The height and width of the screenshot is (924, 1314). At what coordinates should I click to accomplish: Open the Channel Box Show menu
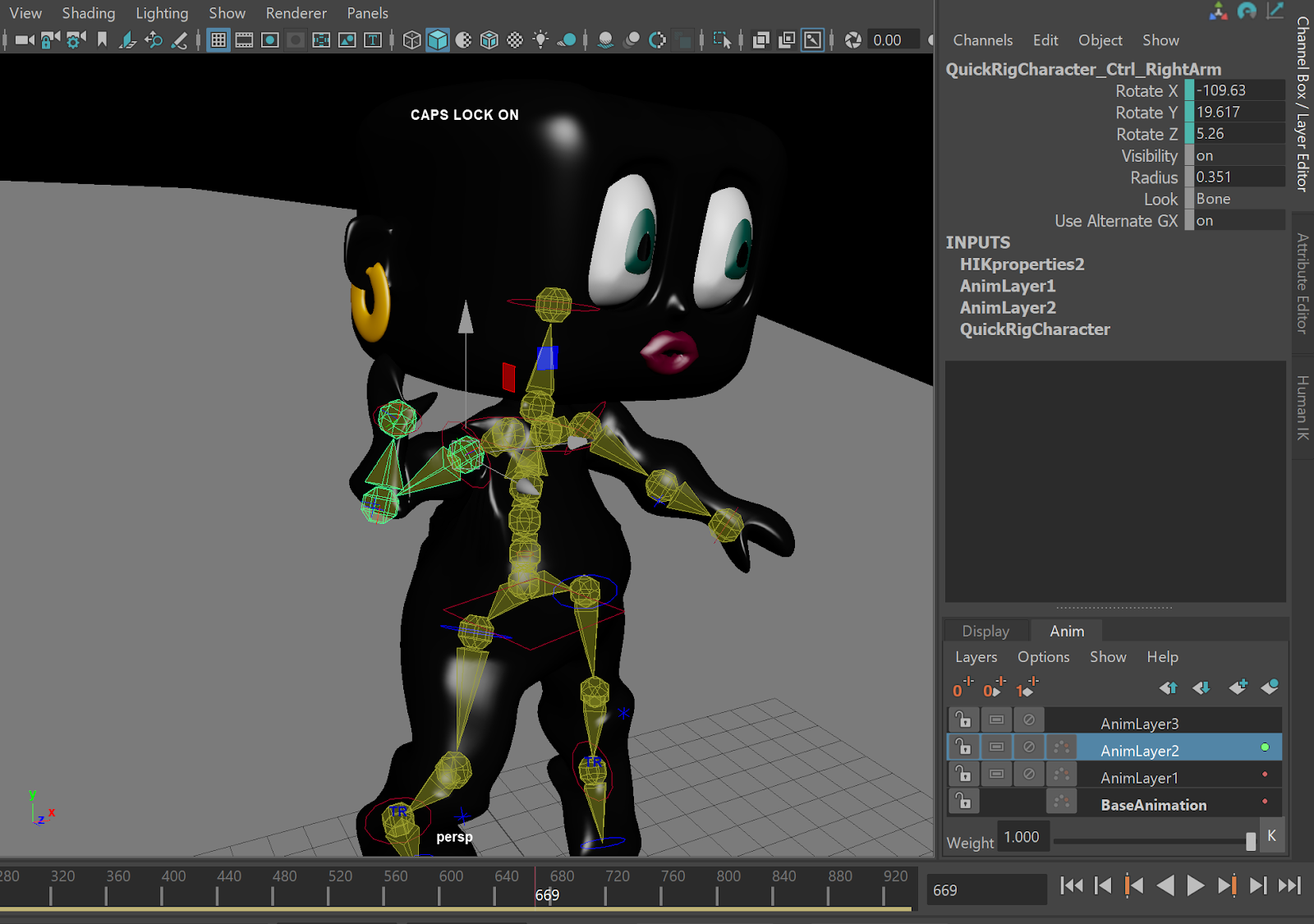click(x=1160, y=40)
